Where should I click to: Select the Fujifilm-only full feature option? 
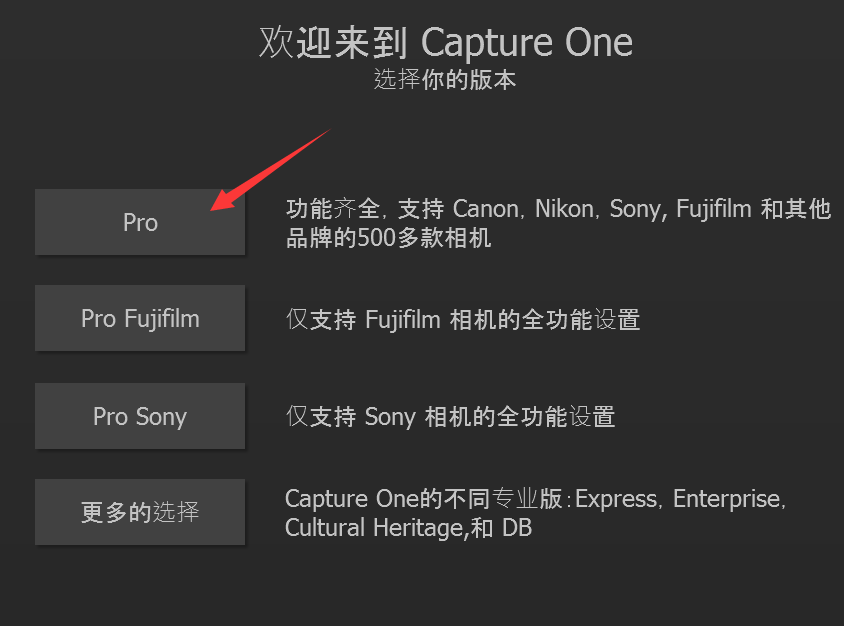click(139, 318)
